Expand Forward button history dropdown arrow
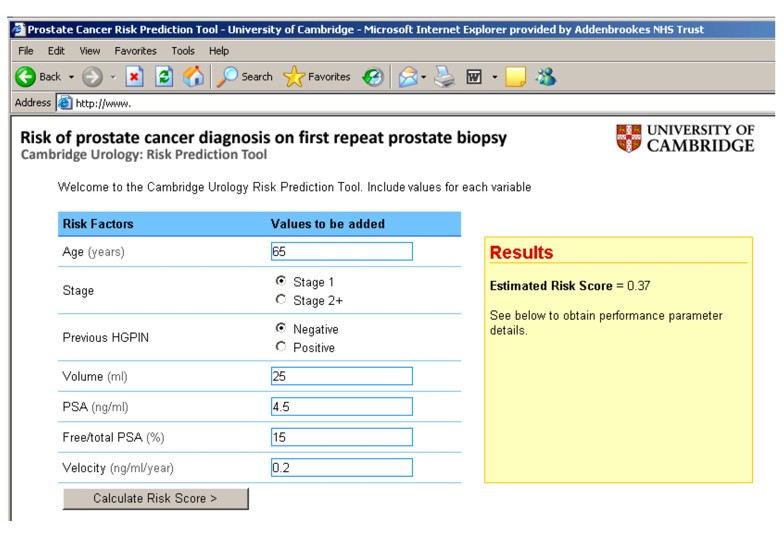The width and height of the screenshot is (784, 536). [x=113, y=77]
